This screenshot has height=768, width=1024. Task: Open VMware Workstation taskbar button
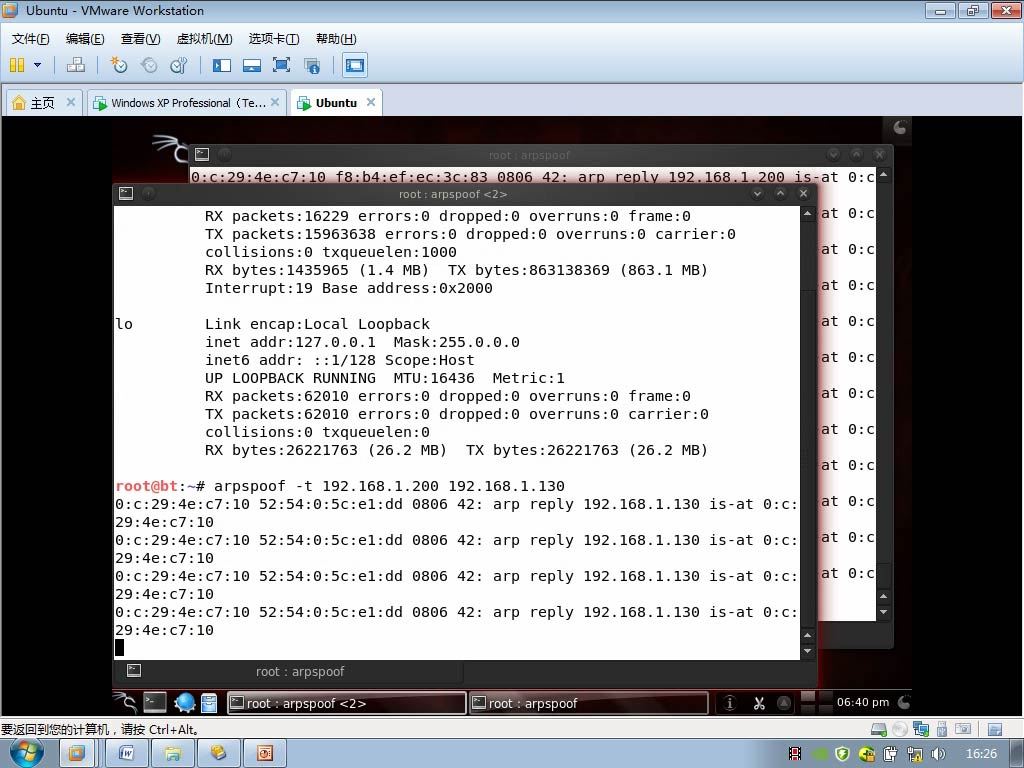[76, 754]
